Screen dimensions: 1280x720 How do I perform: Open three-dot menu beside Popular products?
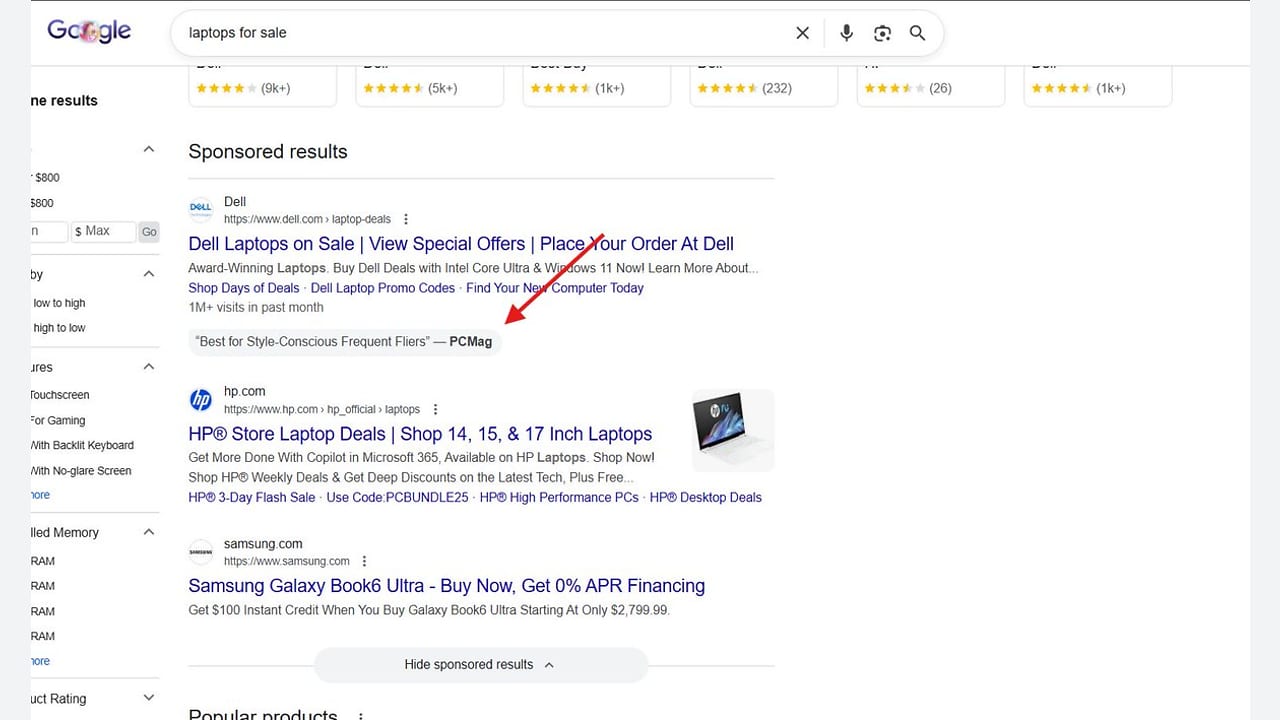tap(361, 716)
